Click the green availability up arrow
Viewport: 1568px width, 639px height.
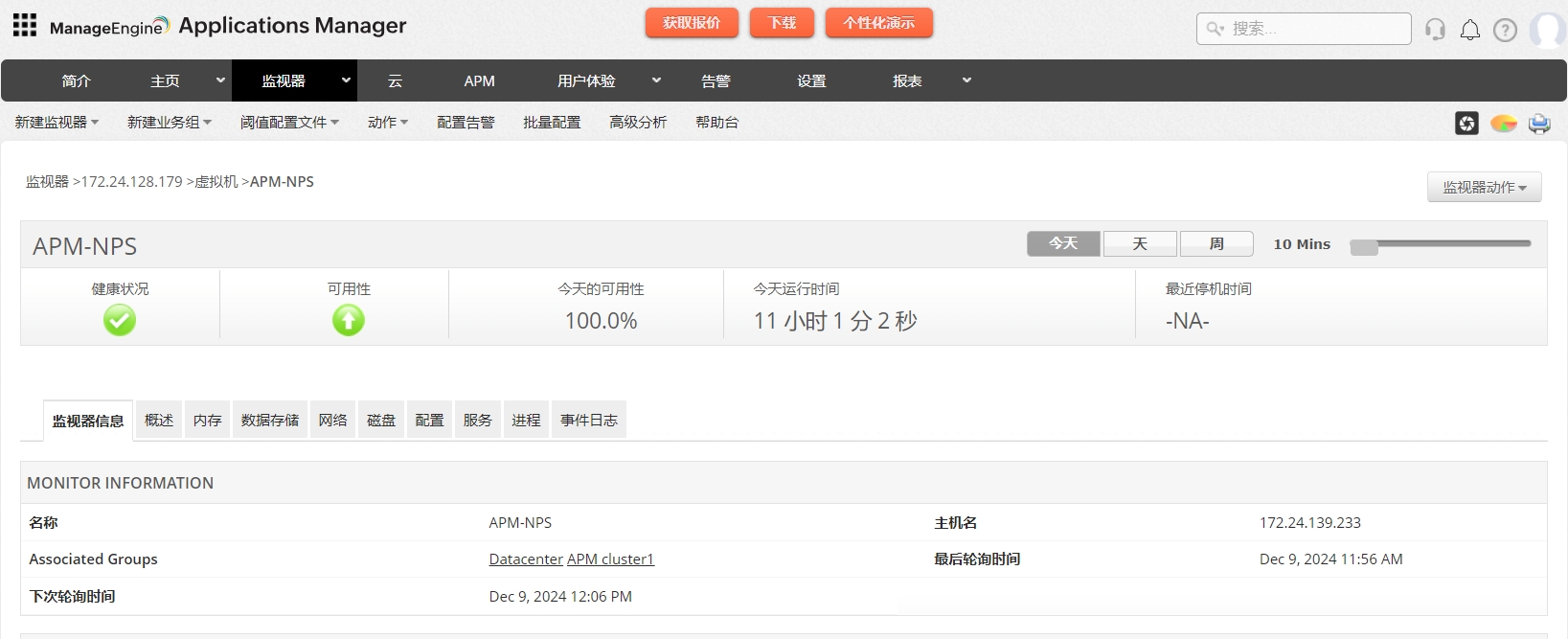(349, 320)
